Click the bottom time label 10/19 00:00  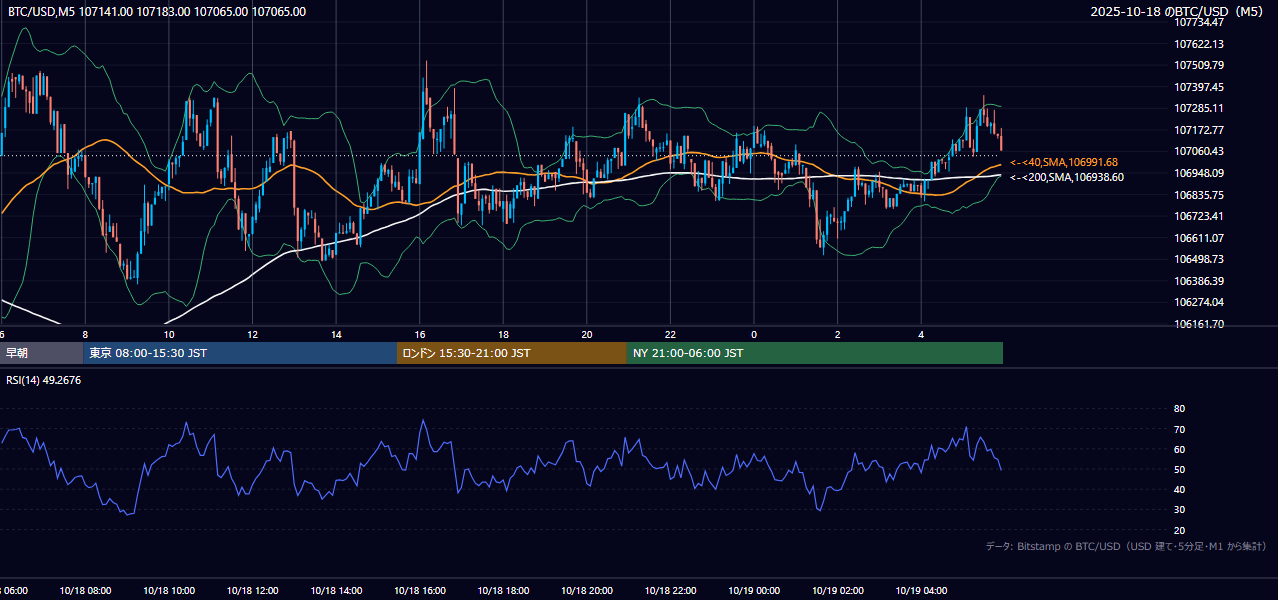(754, 591)
